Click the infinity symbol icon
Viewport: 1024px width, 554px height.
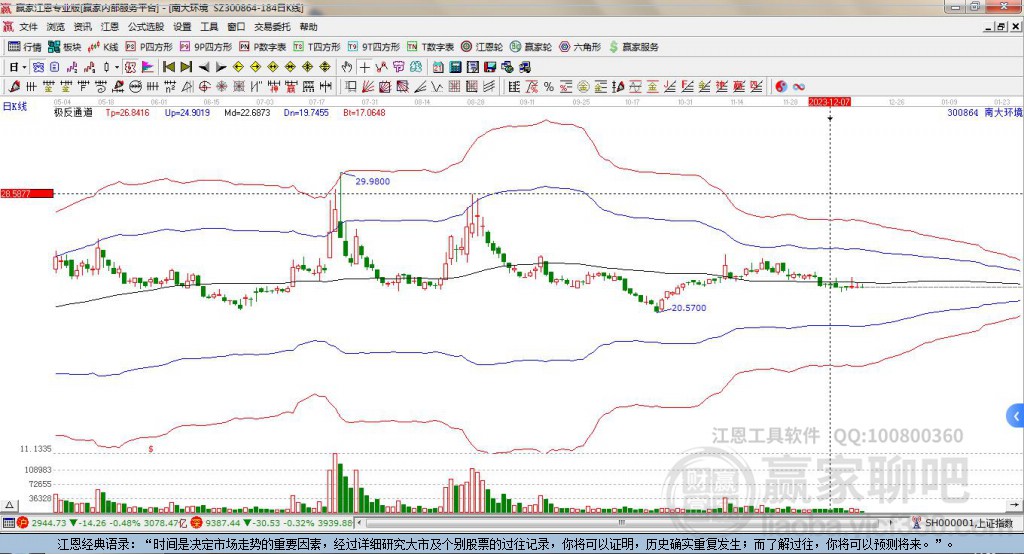(799, 86)
